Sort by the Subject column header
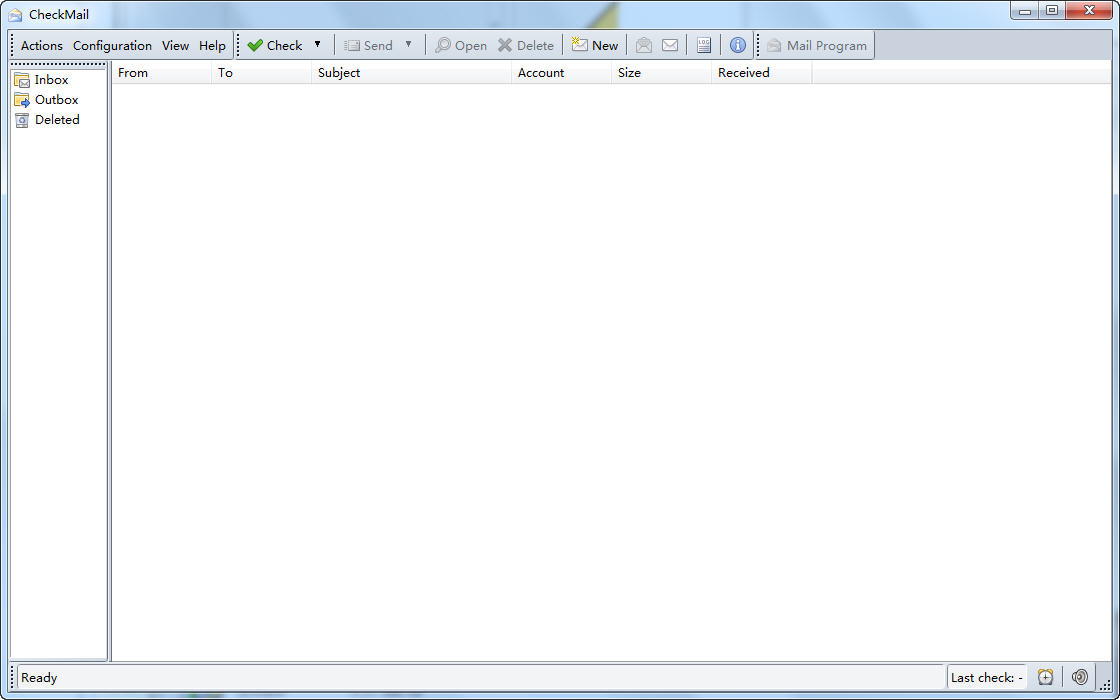The height and width of the screenshot is (700, 1120). coord(411,73)
